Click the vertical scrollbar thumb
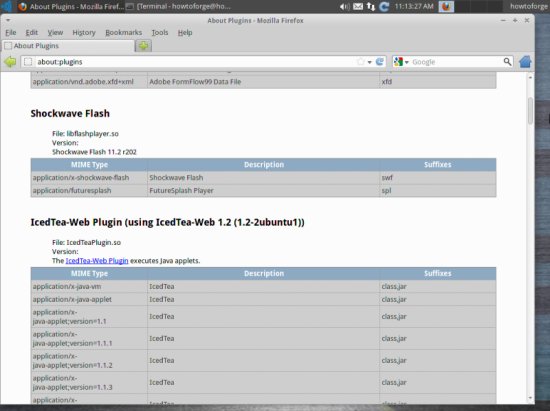550x411 pixels. pyautogui.click(x=530, y=110)
